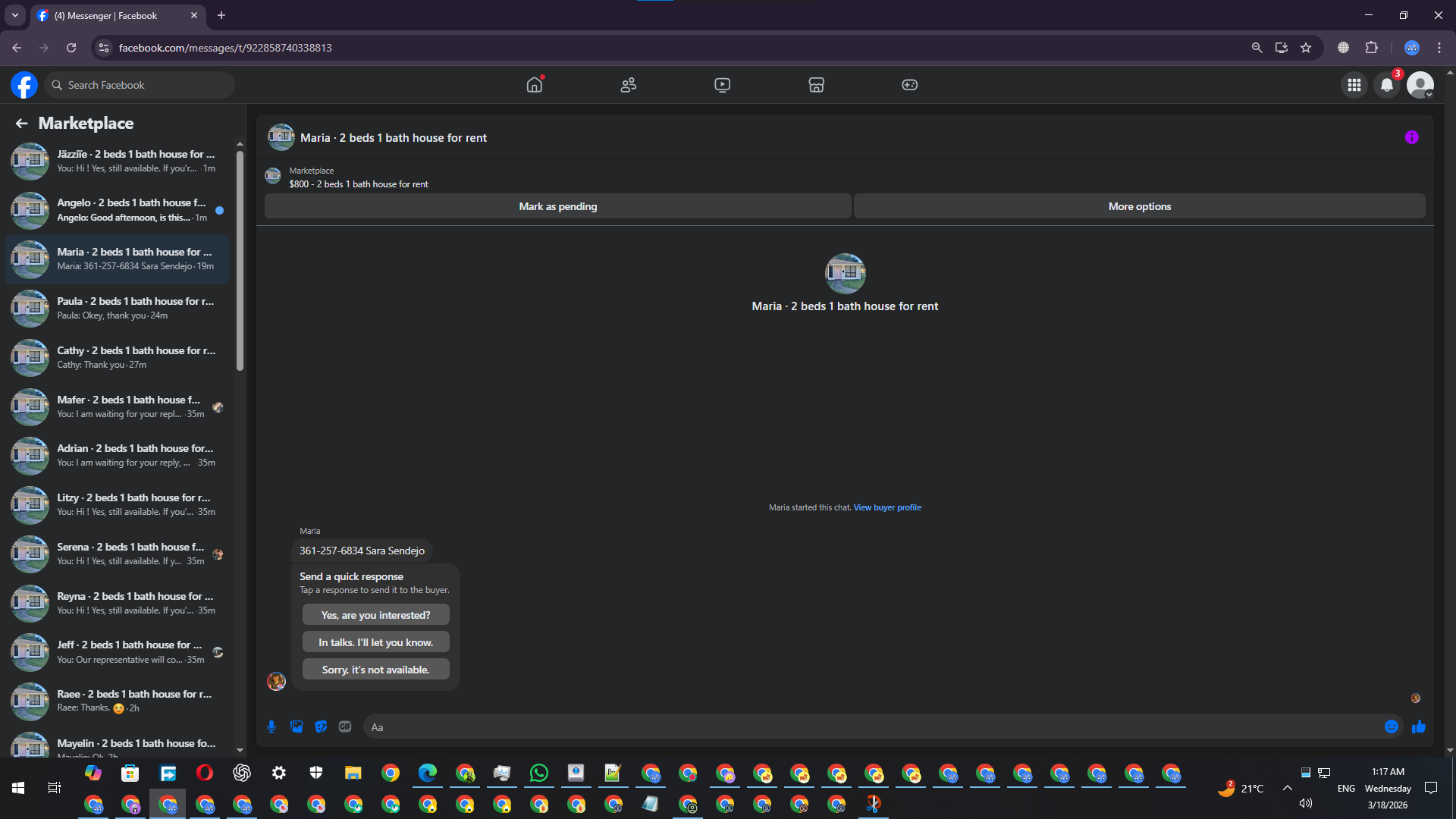Viewport: 1456px width, 819px height.
Task: Reload the page
Action: (x=71, y=48)
